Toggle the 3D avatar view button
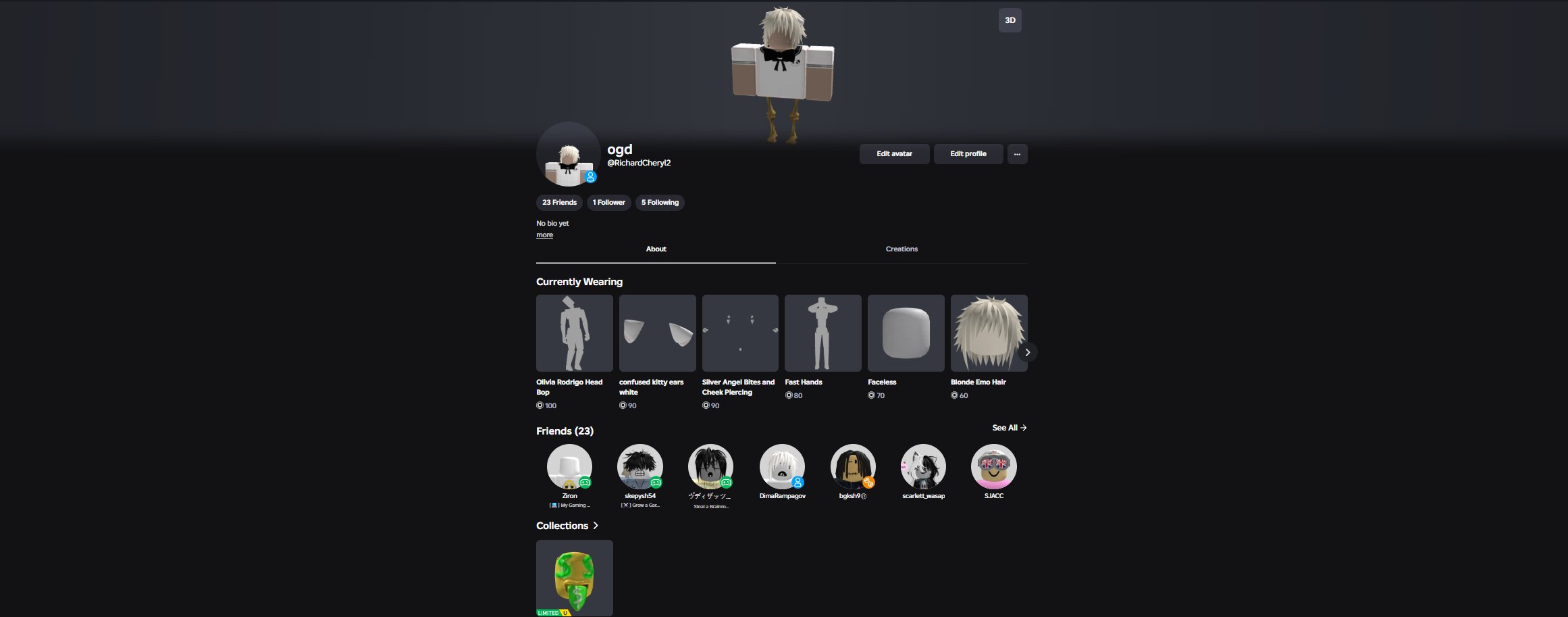The height and width of the screenshot is (617, 1568). (1010, 20)
